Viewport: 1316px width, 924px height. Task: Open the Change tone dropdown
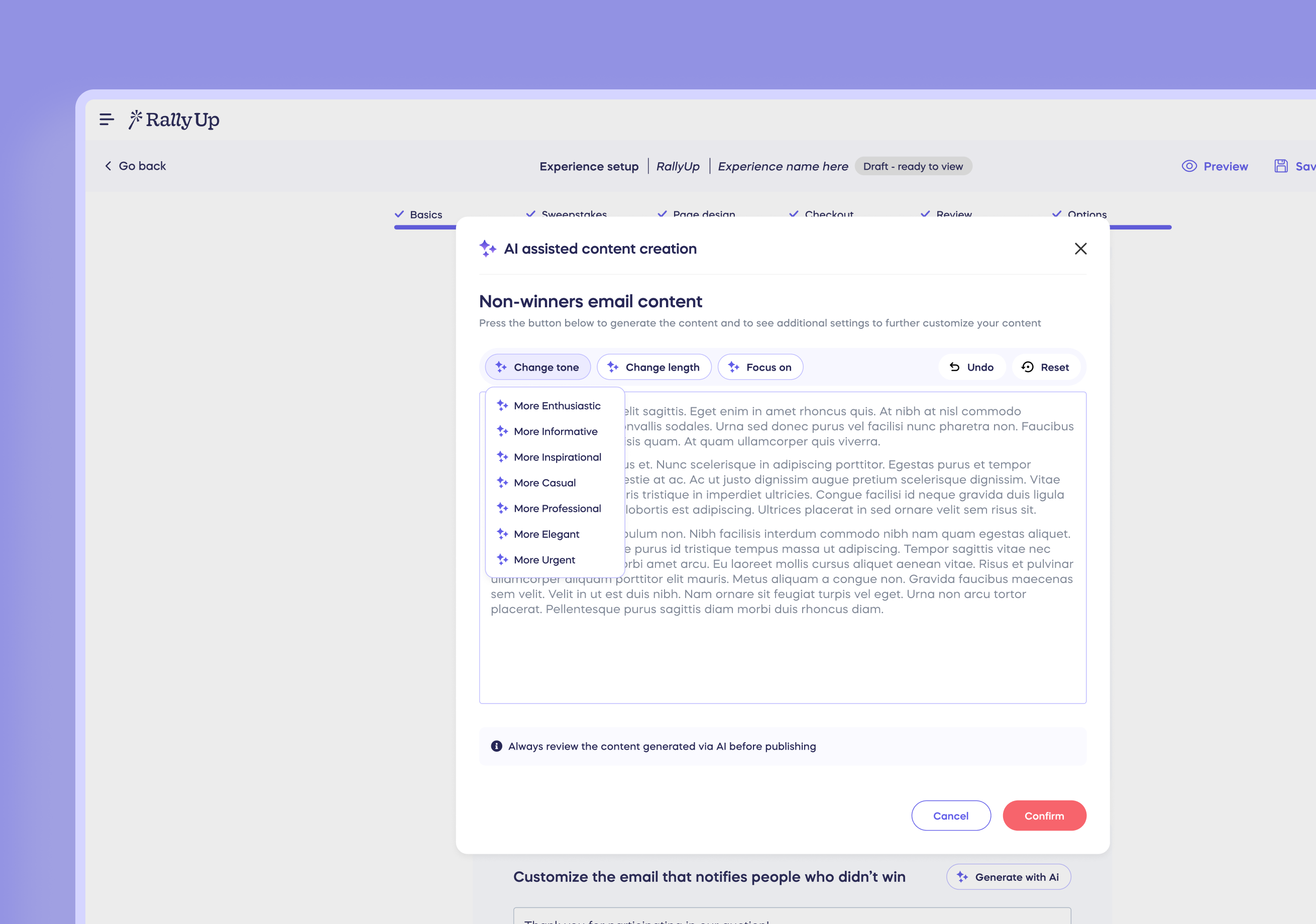pyautogui.click(x=537, y=367)
